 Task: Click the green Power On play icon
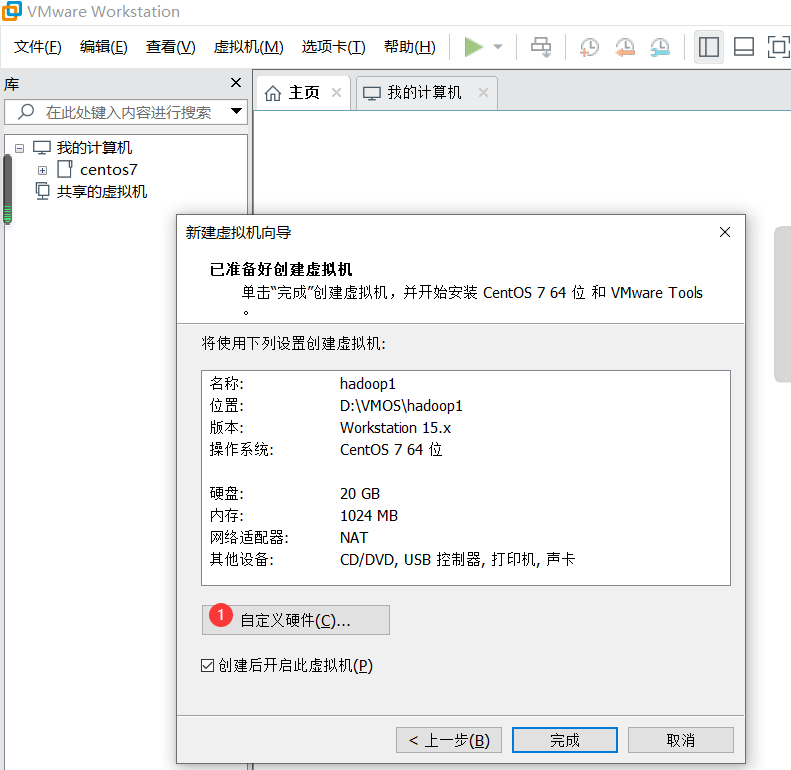[x=474, y=47]
